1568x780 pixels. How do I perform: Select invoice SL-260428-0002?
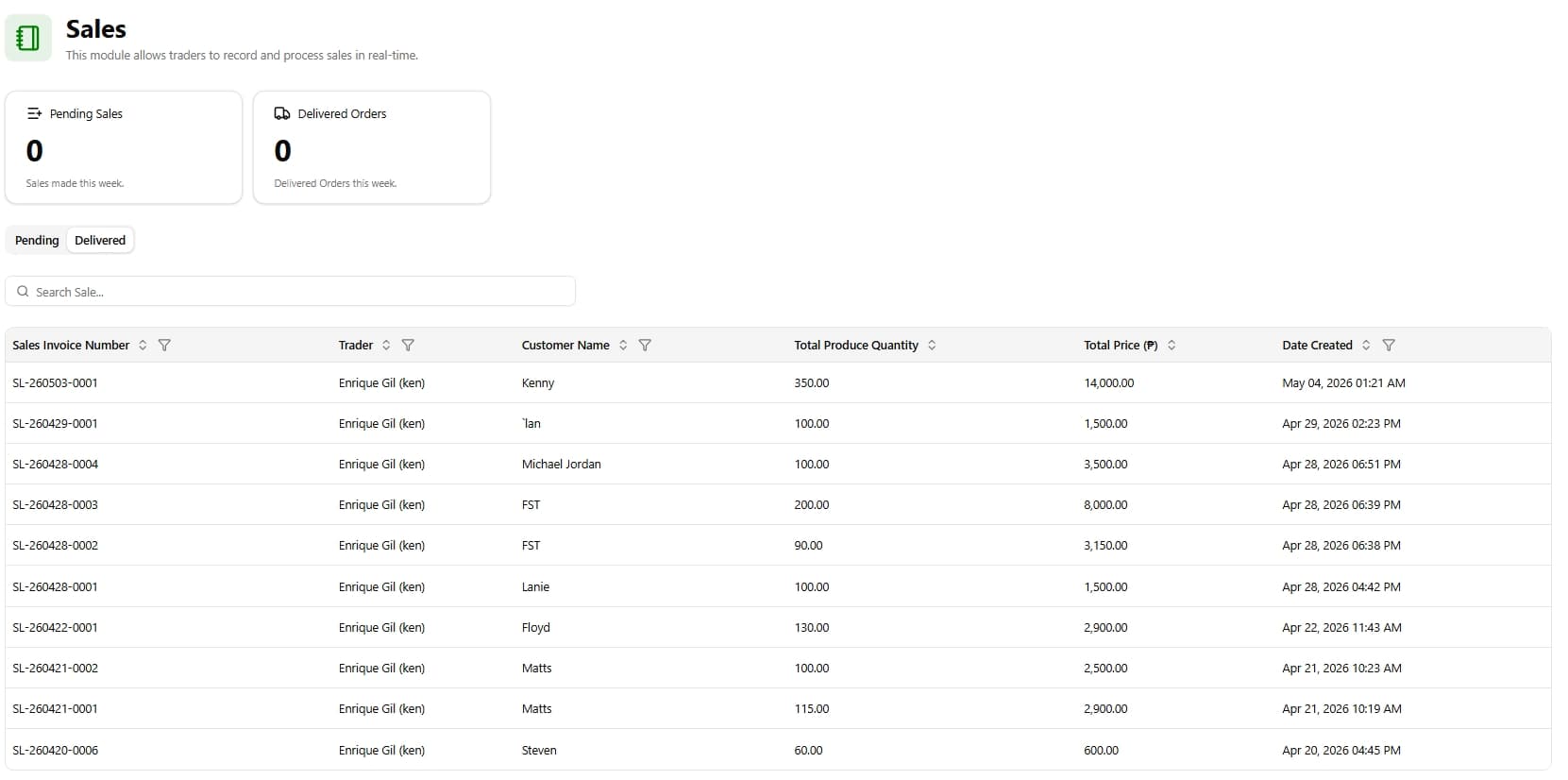[55, 545]
